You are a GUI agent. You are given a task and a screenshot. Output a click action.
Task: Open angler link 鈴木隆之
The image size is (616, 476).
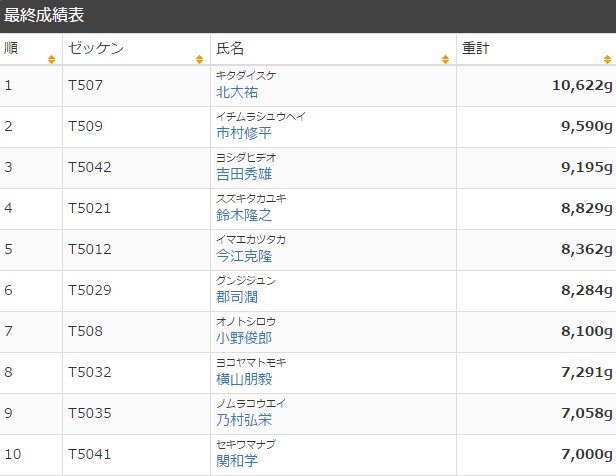pos(243,215)
